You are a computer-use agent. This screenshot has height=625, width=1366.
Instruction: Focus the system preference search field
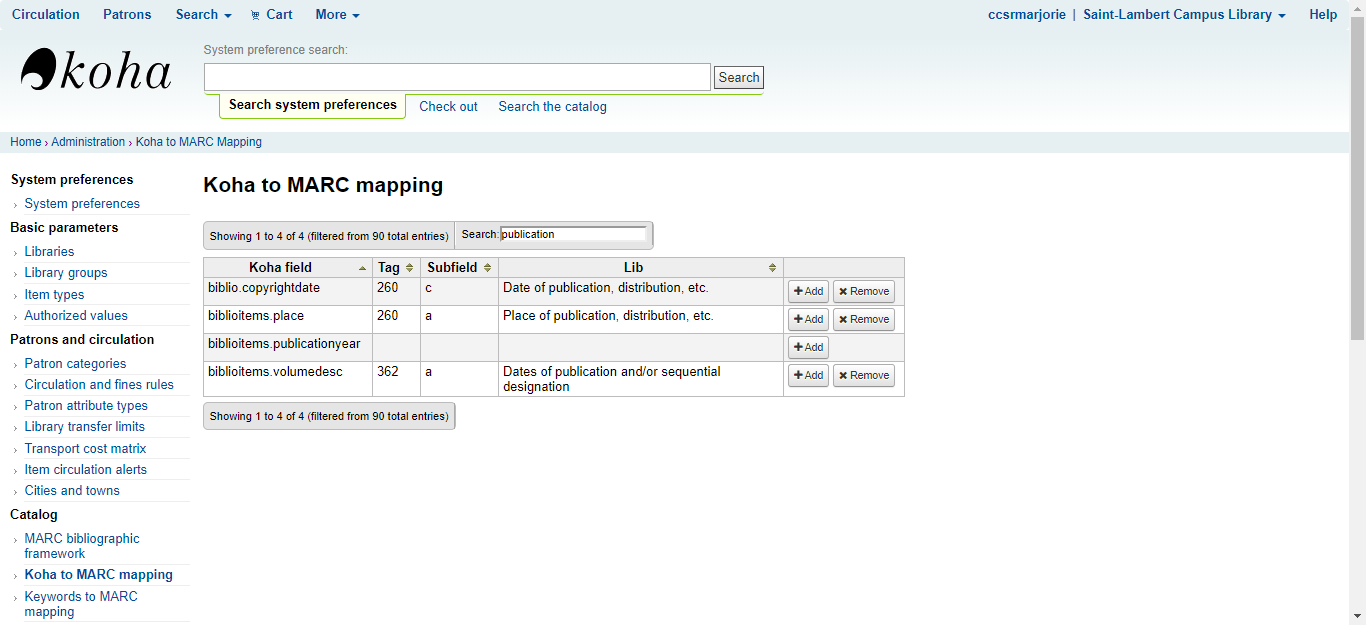pyautogui.click(x=457, y=77)
